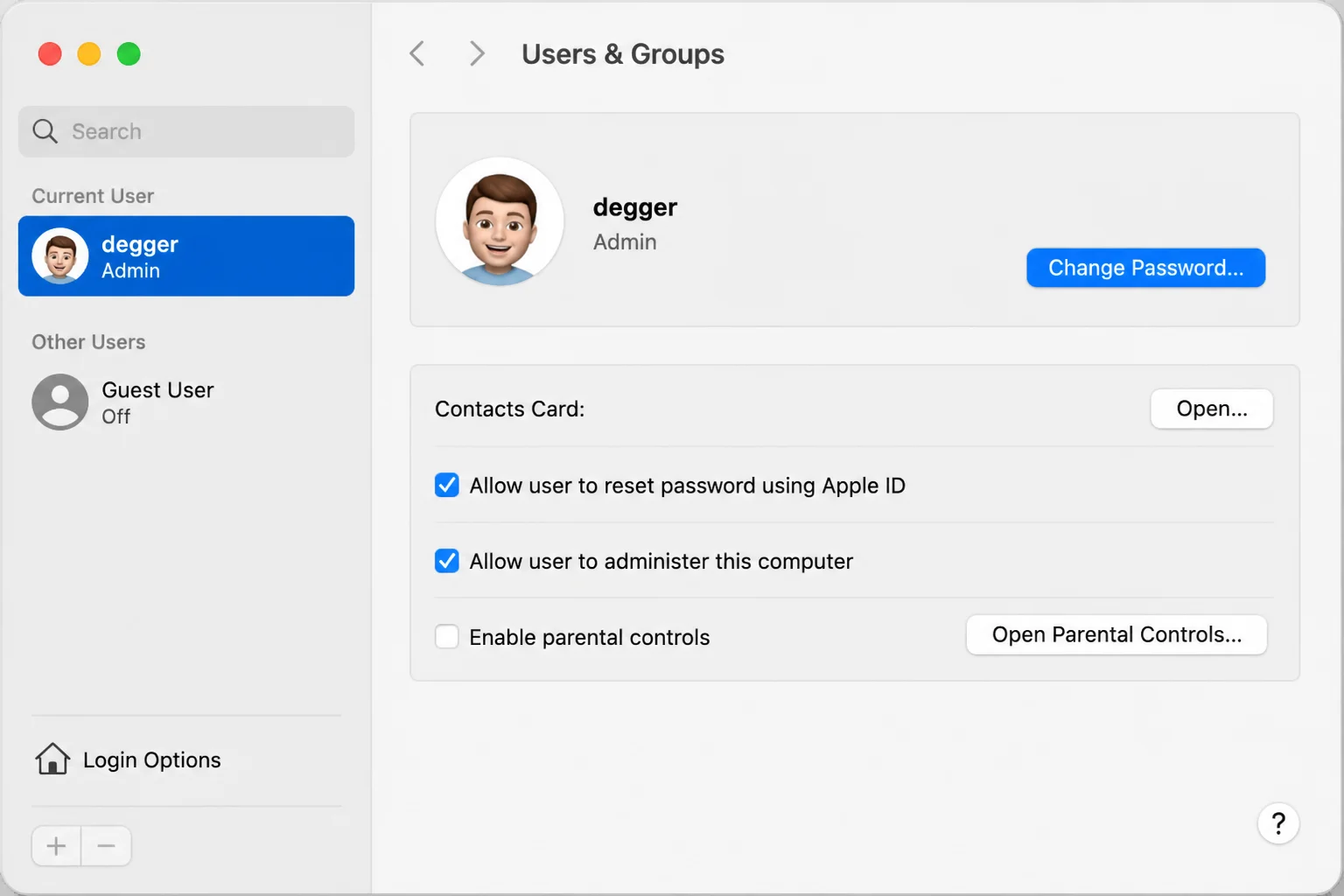Click Open Parental Controls button

(1116, 634)
